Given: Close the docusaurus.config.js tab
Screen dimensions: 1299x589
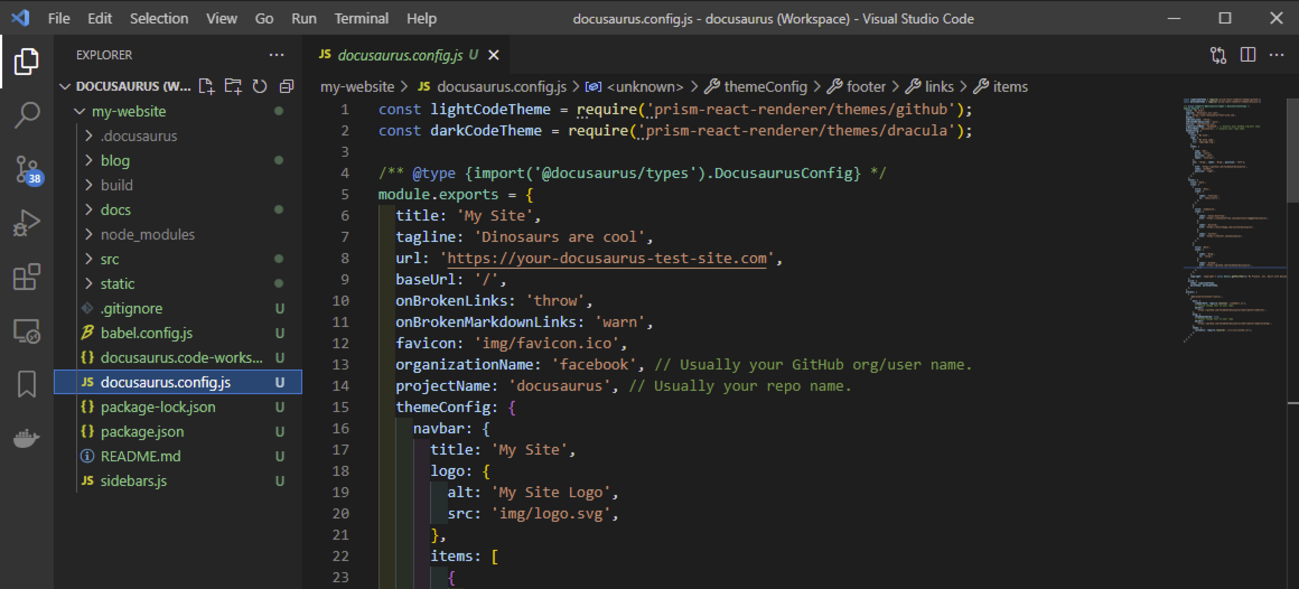Looking at the screenshot, I should click(x=494, y=55).
